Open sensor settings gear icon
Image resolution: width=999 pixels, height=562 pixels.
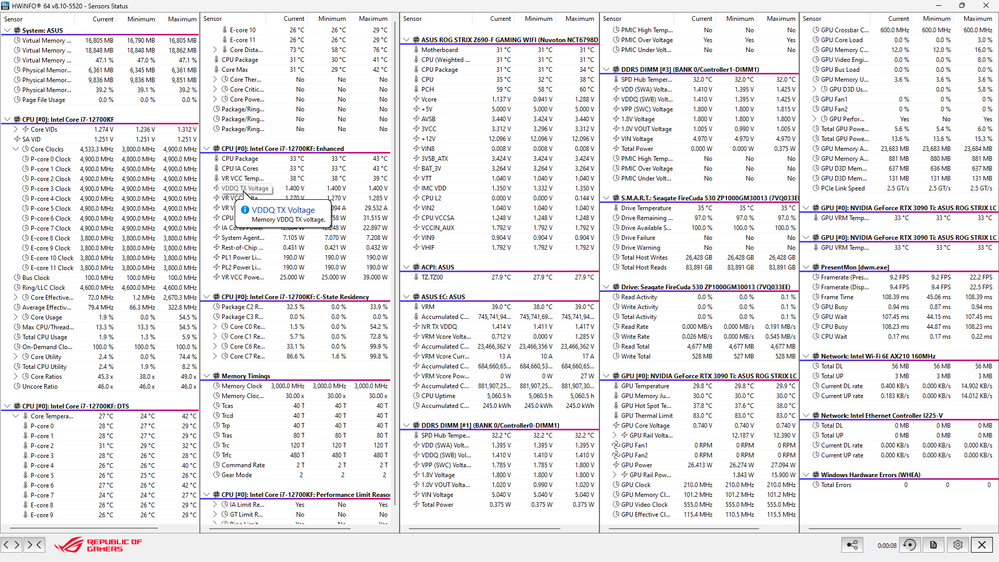(x=958, y=545)
